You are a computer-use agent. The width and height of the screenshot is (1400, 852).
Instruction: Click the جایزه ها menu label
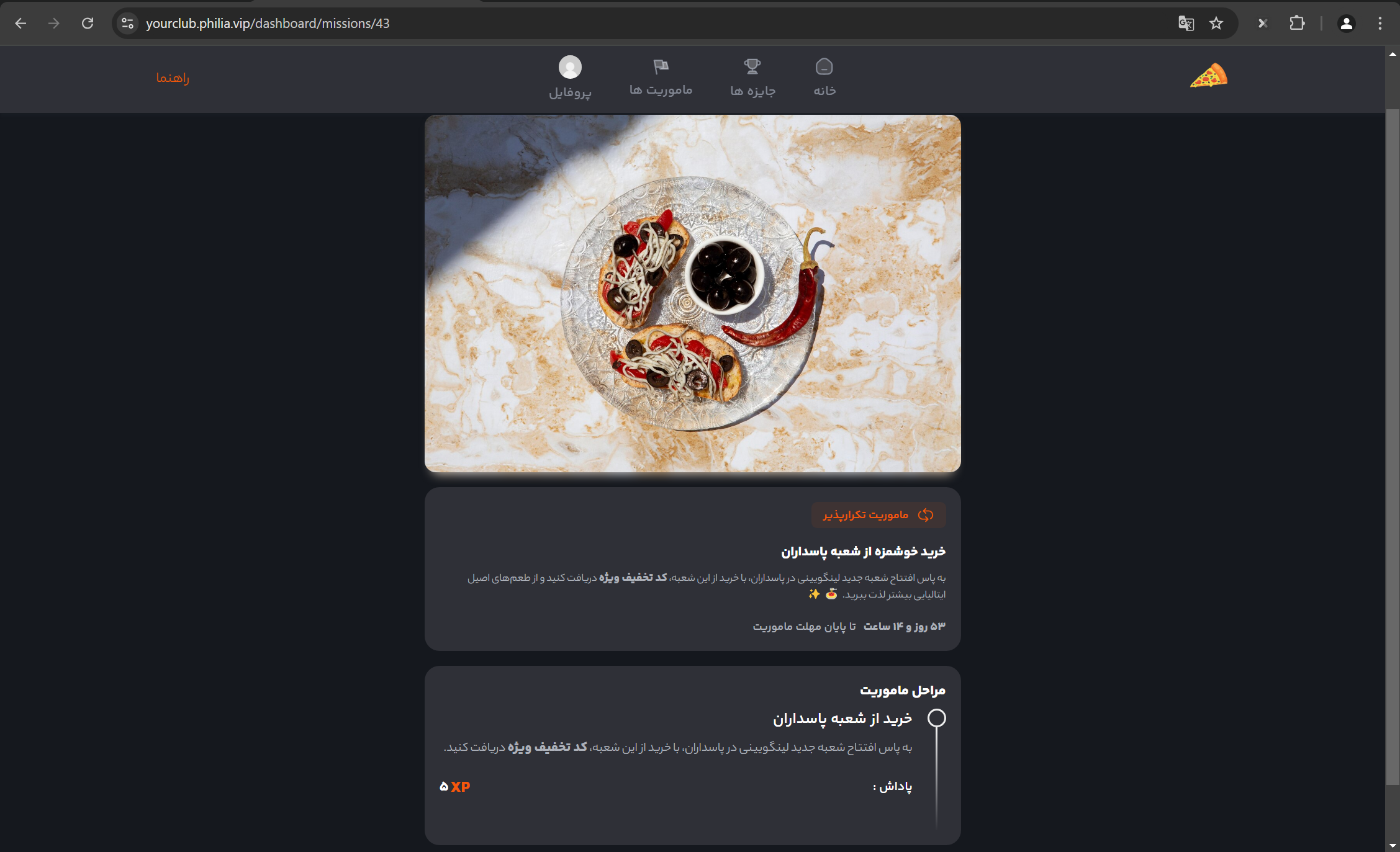coord(752,91)
